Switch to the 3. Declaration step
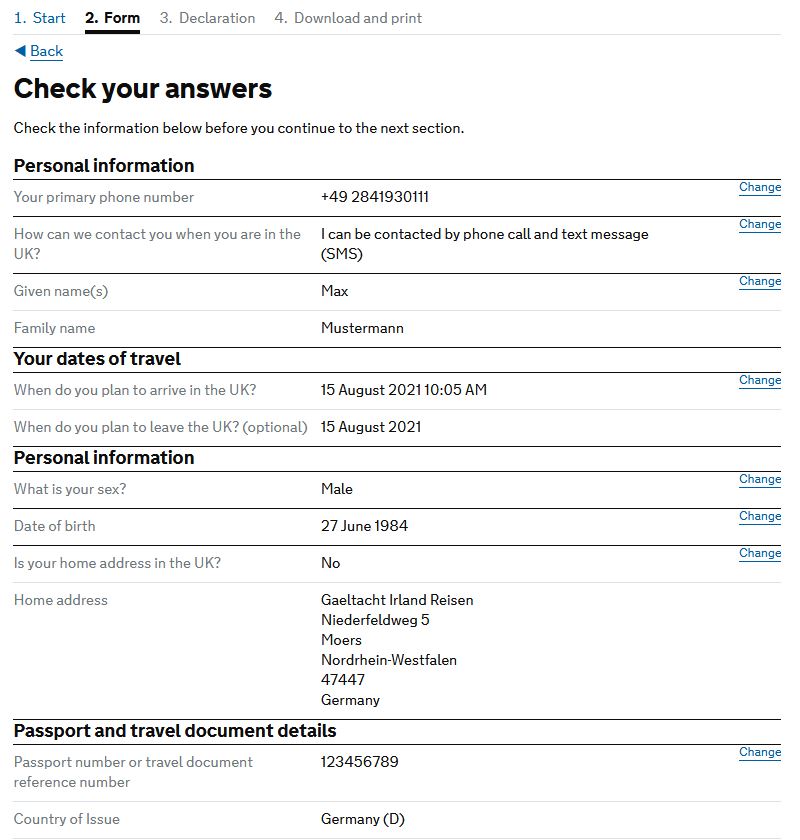The image size is (800, 840). [207, 18]
